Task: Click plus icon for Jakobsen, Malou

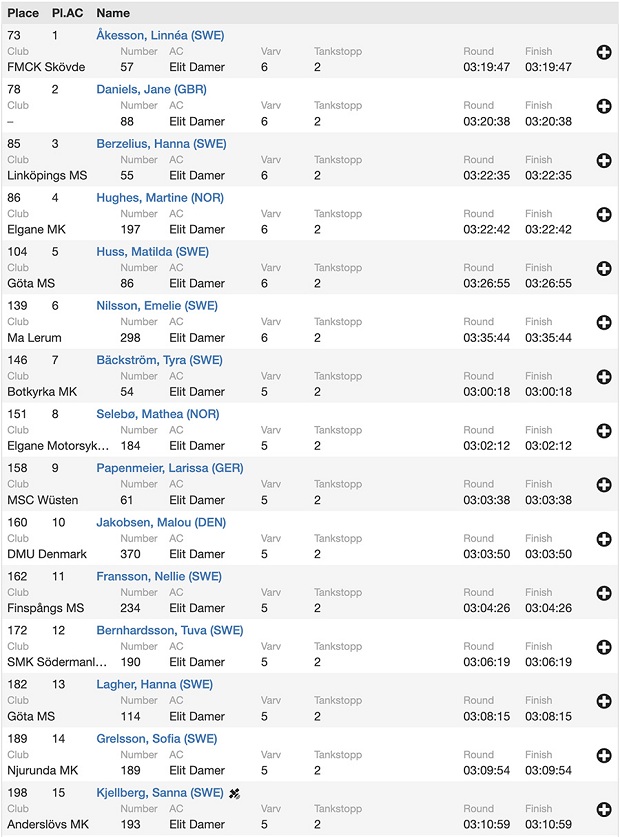Action: [603, 539]
